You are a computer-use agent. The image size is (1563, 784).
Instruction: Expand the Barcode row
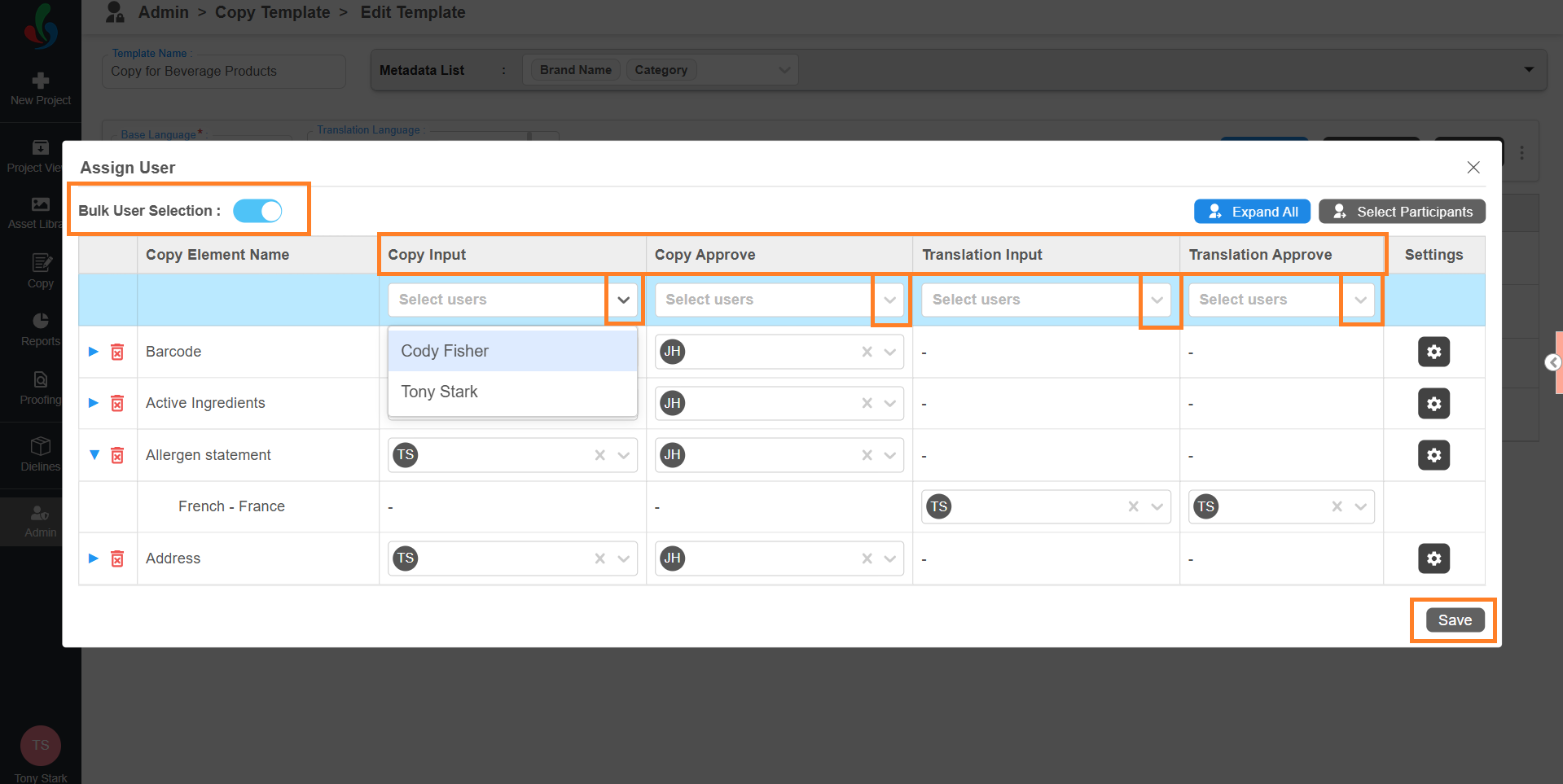point(94,352)
